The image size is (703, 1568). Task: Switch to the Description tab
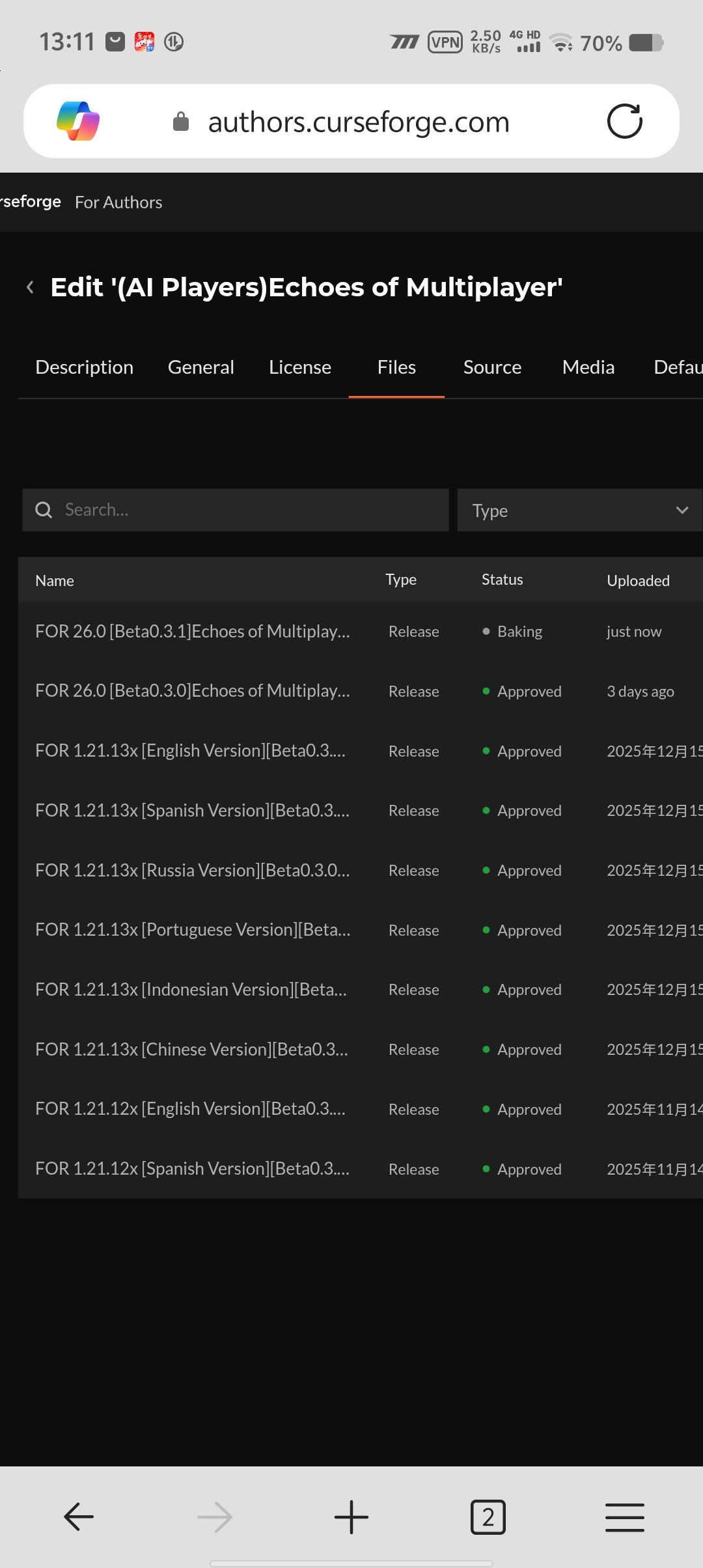point(85,367)
